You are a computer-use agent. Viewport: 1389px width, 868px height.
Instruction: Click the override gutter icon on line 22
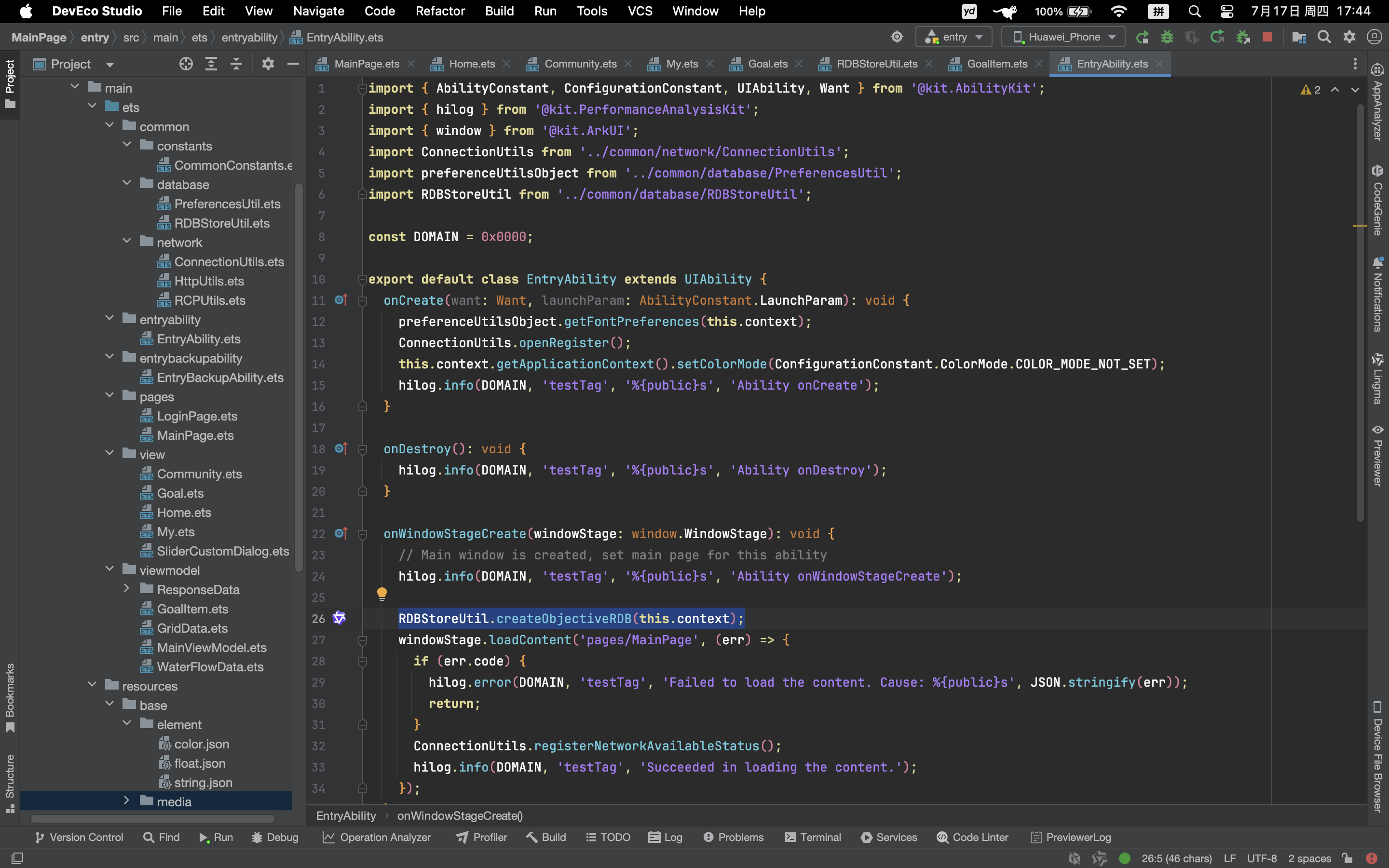click(341, 533)
